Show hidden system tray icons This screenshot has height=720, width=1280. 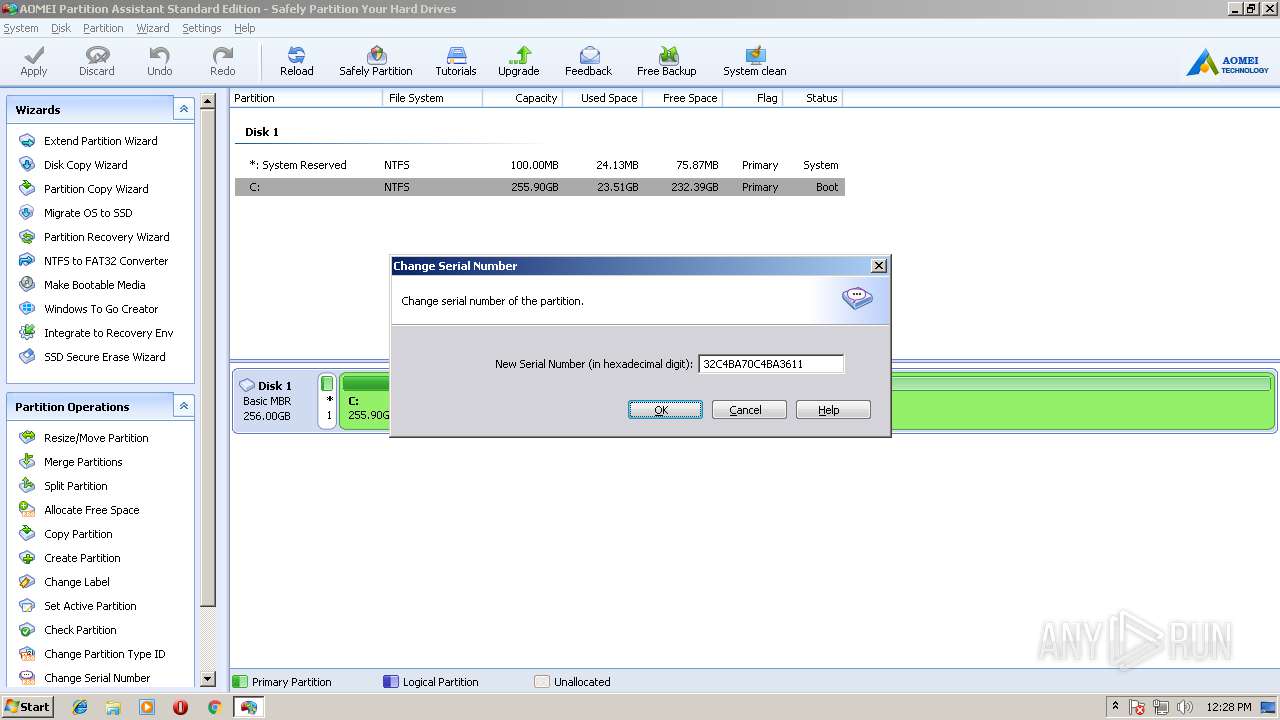coord(1115,707)
